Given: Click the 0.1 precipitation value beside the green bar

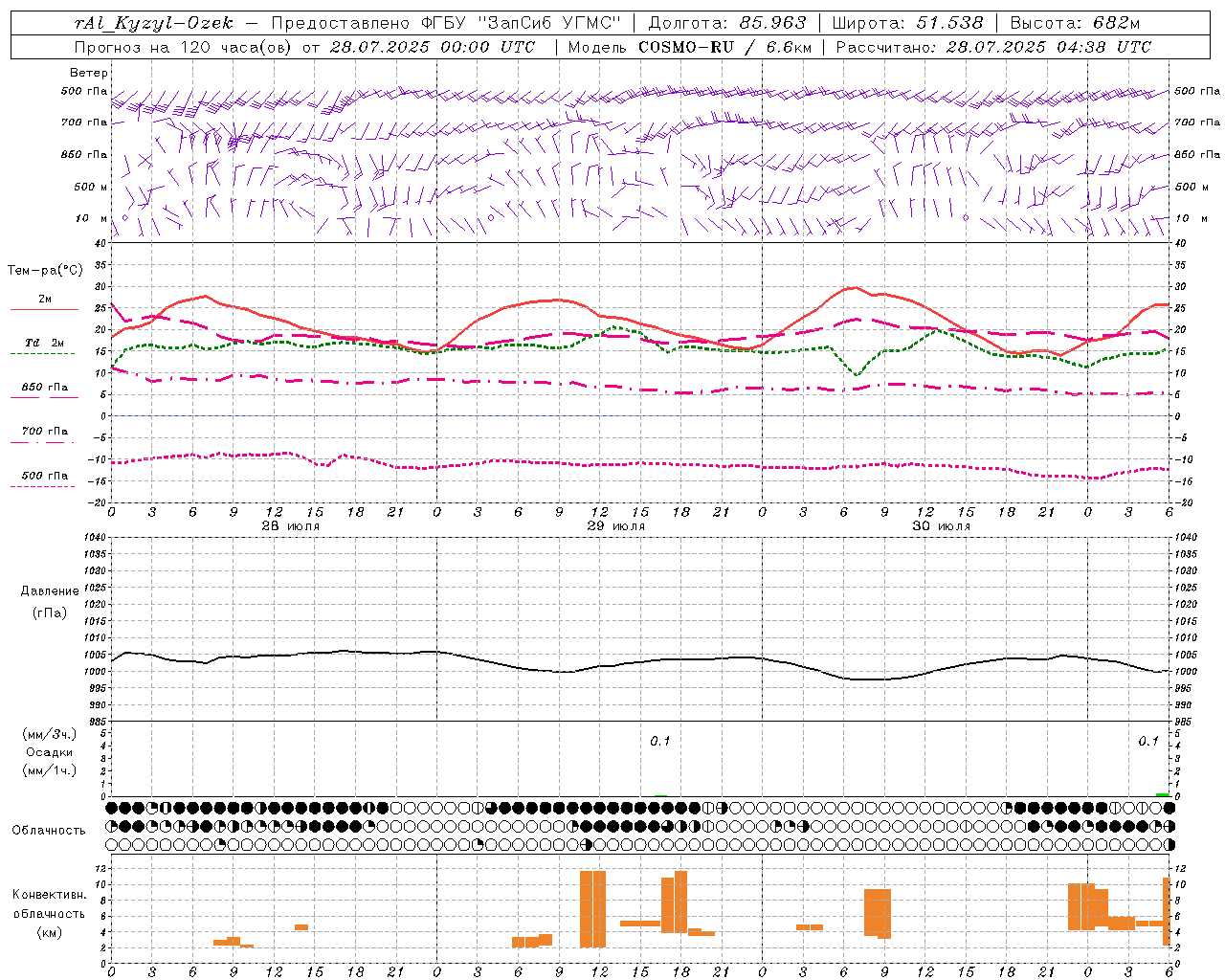Looking at the screenshot, I should (x=1148, y=741).
